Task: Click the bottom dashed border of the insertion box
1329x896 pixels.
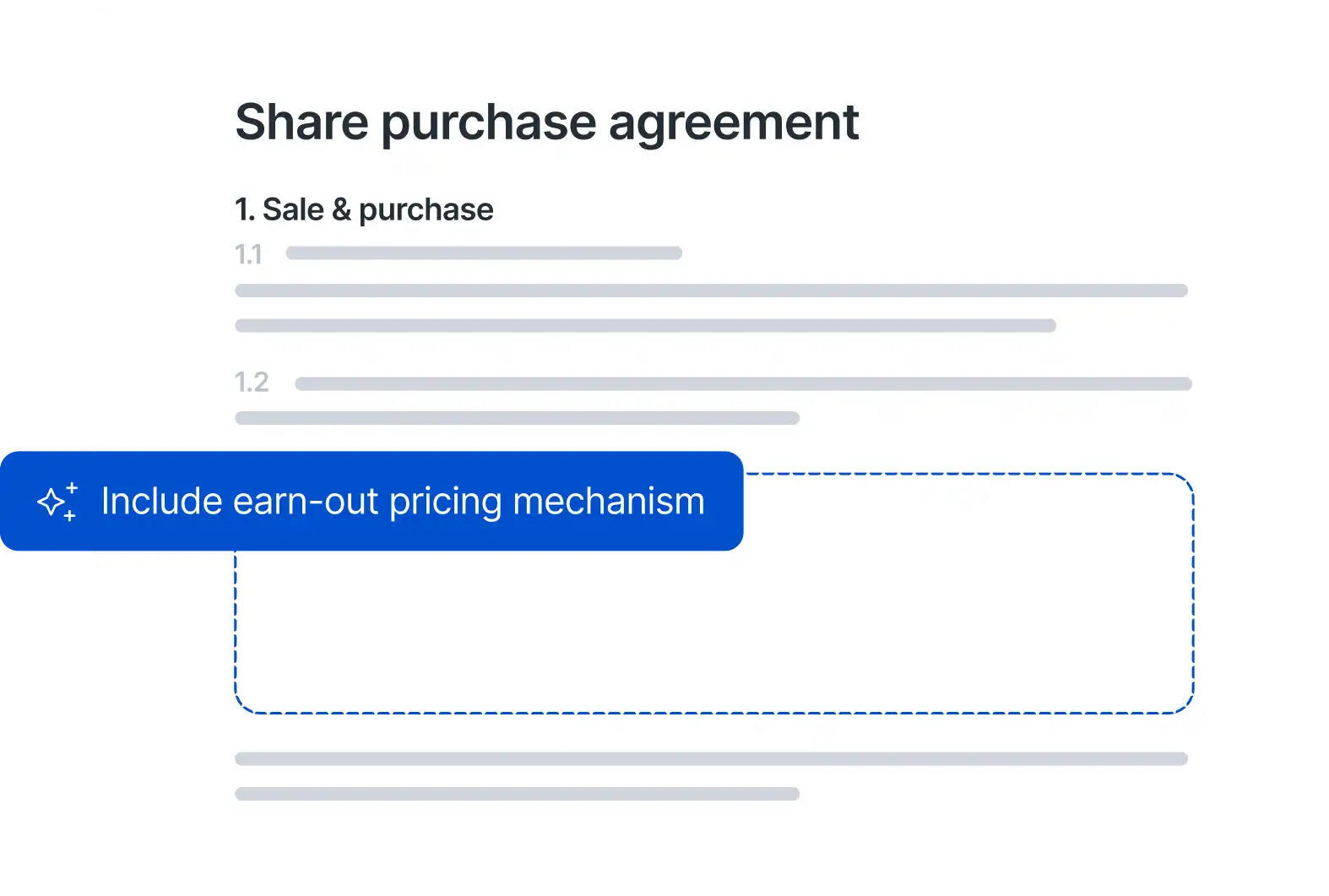Action: 713,713
